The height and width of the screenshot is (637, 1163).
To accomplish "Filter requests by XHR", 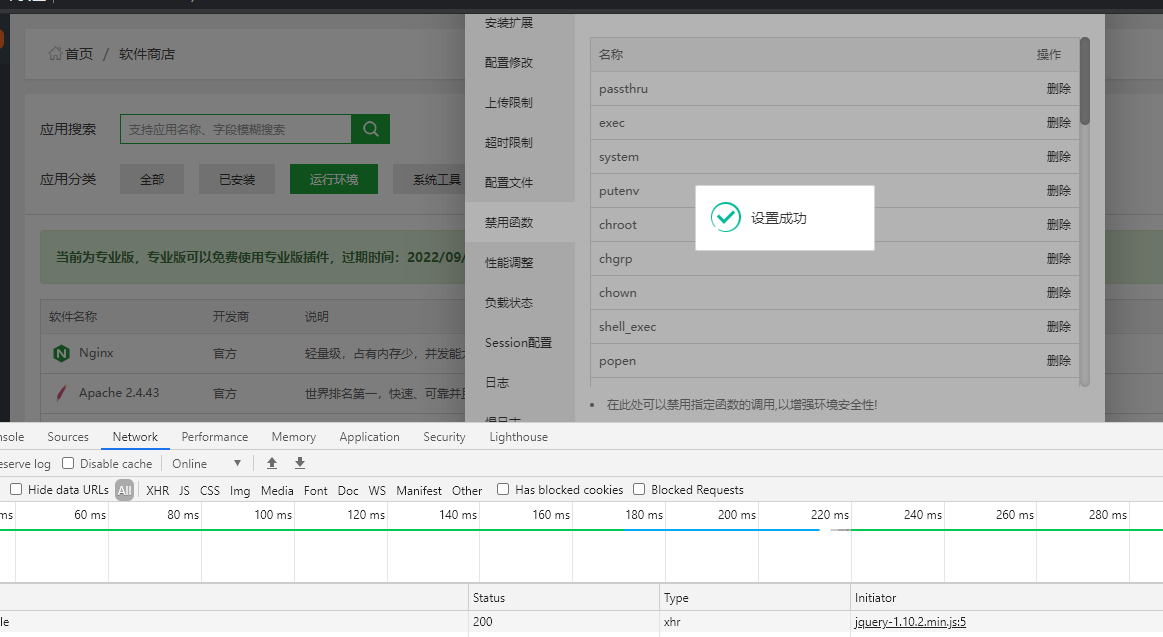I will 157,490.
